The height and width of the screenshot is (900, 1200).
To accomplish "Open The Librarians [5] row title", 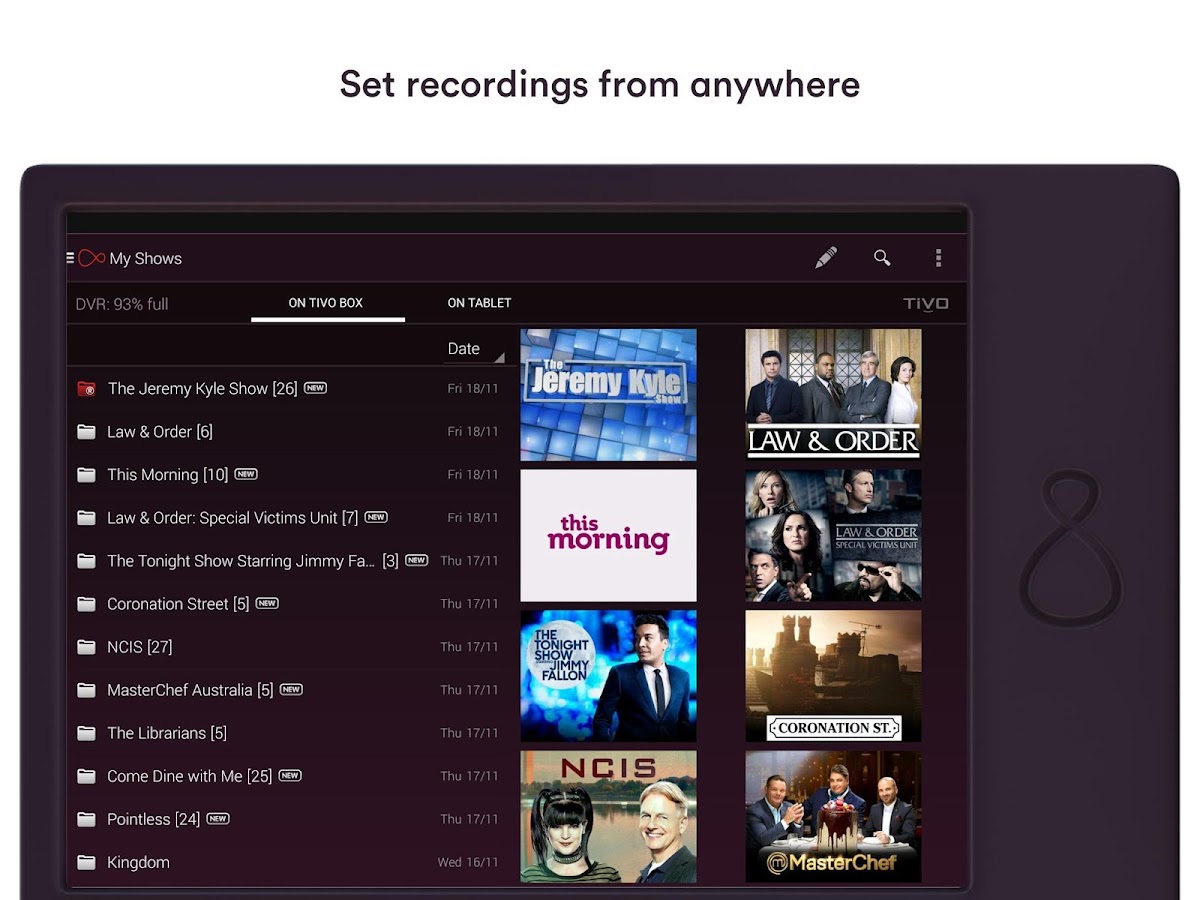I will click(x=167, y=733).
